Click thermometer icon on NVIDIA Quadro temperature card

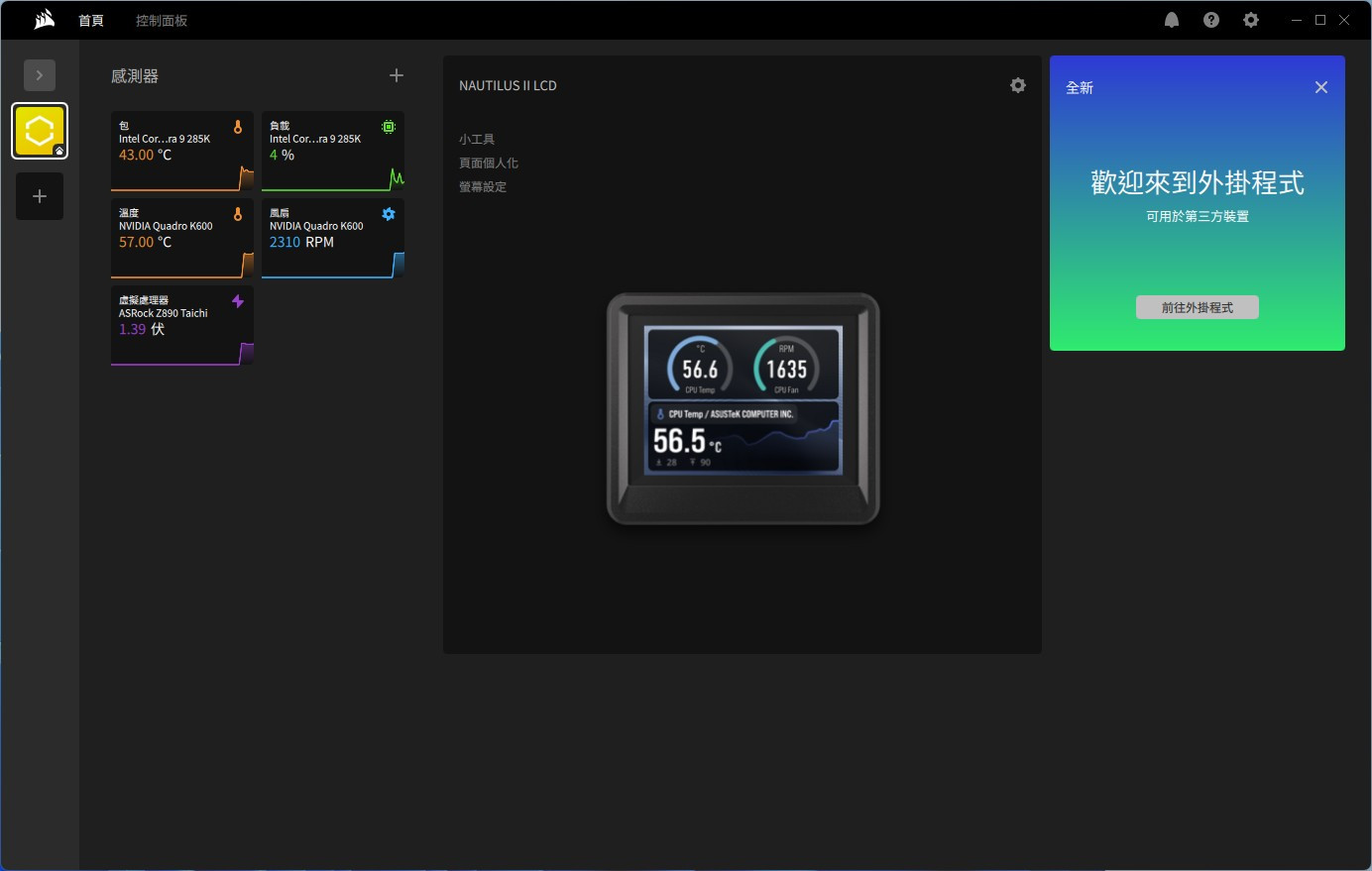click(x=238, y=214)
